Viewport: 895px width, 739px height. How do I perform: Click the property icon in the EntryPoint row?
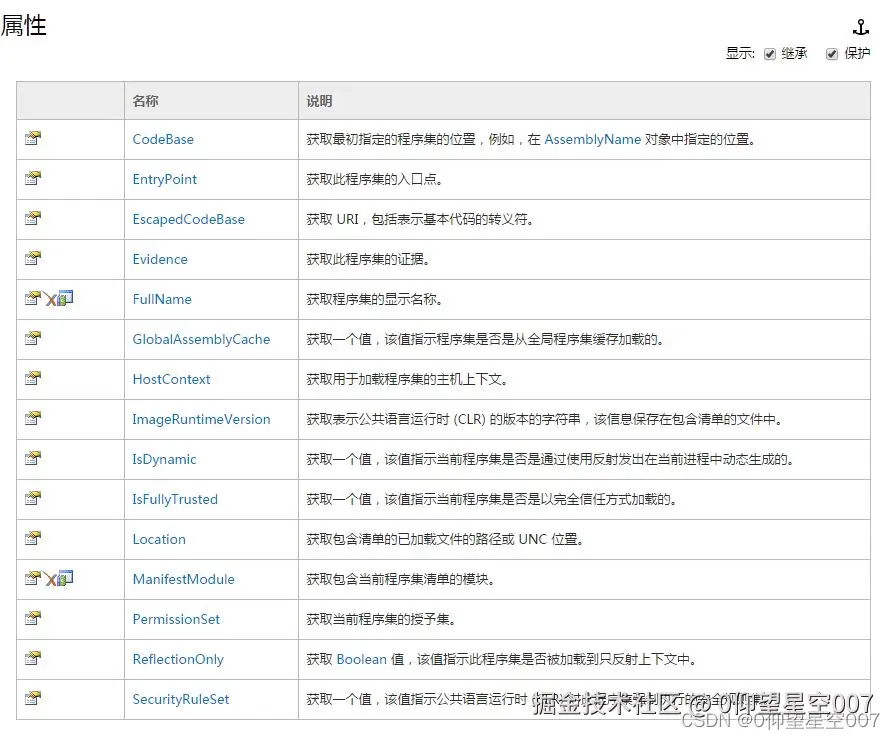[33, 178]
